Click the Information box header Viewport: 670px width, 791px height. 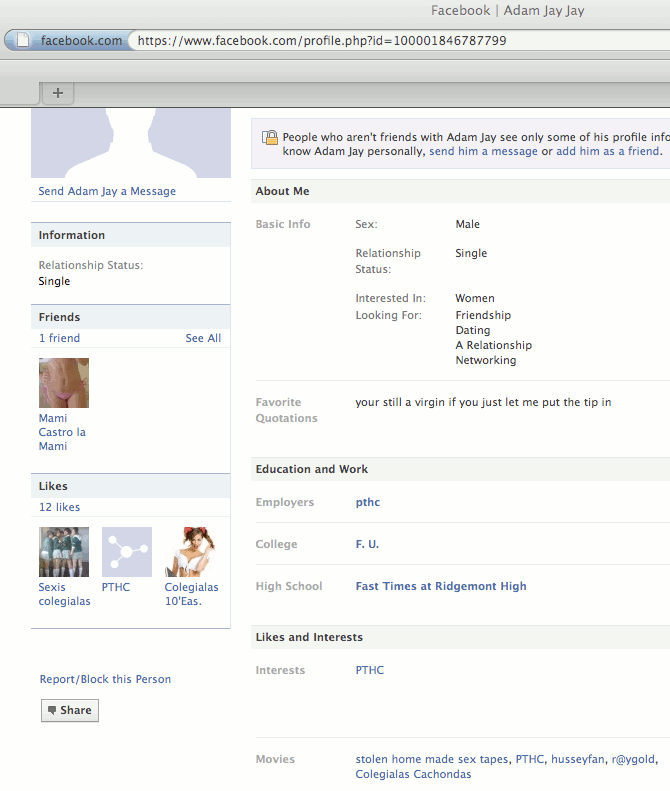click(x=131, y=235)
